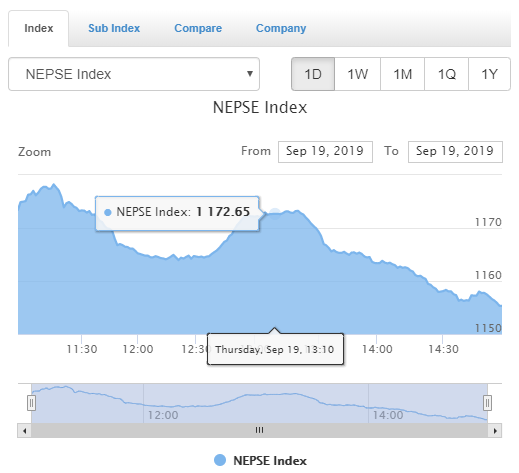Click the 1160 axis label
Screen dimensions: 519x473
pos(488,275)
